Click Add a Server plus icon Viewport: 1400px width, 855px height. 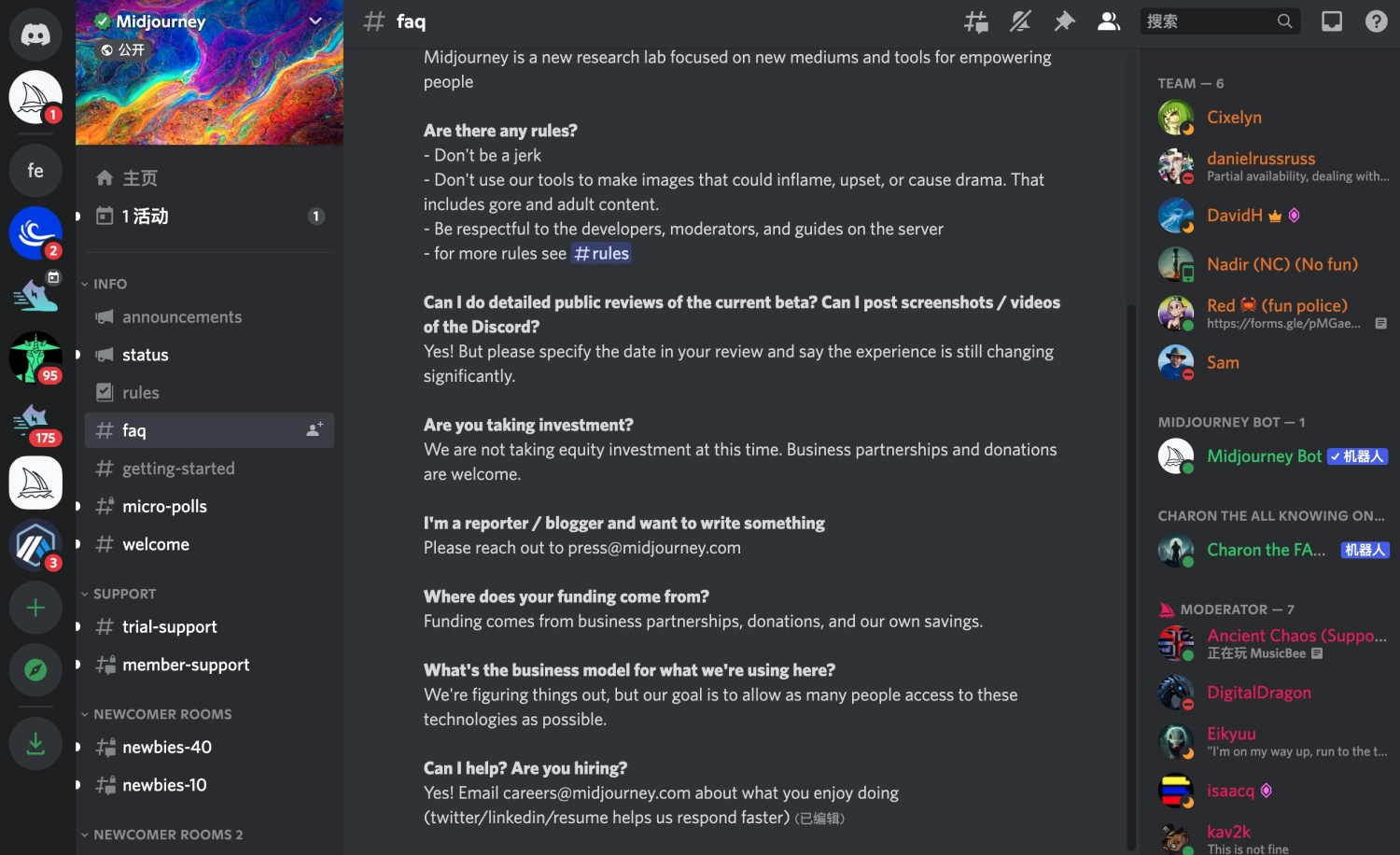(35, 609)
